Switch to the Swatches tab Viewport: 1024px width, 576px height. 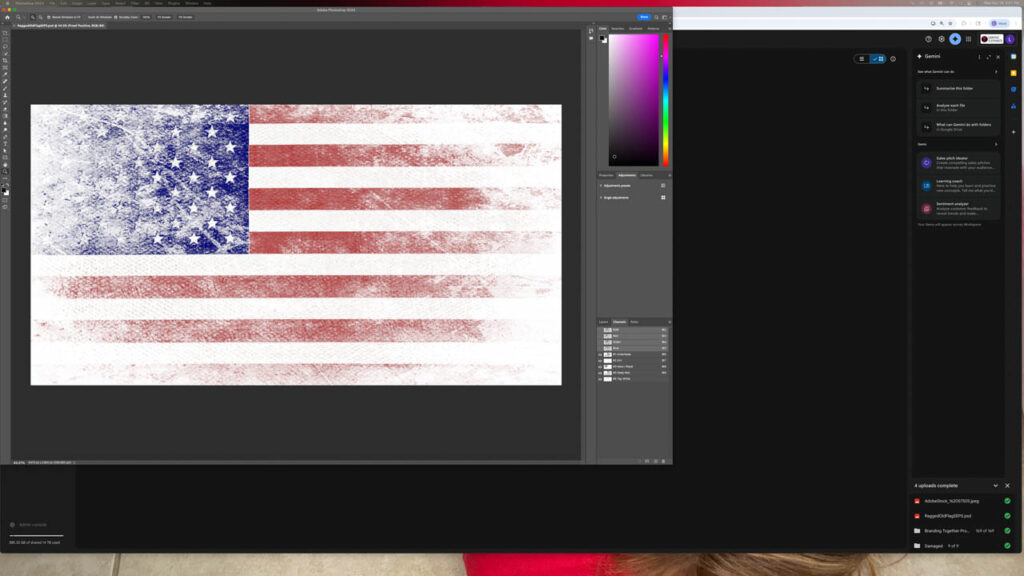coord(617,29)
